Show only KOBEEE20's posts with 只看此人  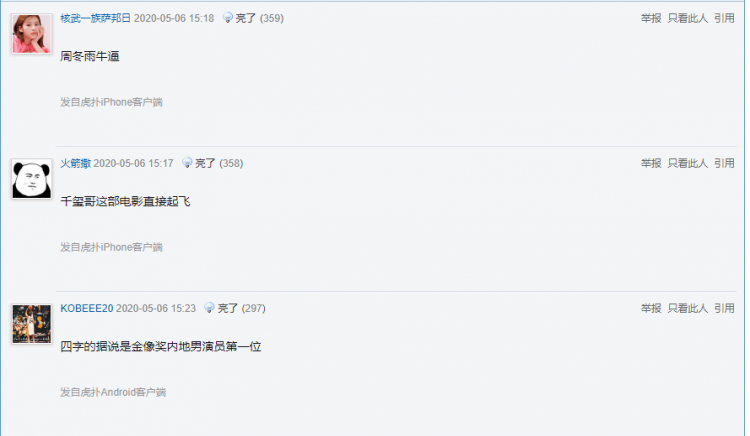(x=688, y=308)
